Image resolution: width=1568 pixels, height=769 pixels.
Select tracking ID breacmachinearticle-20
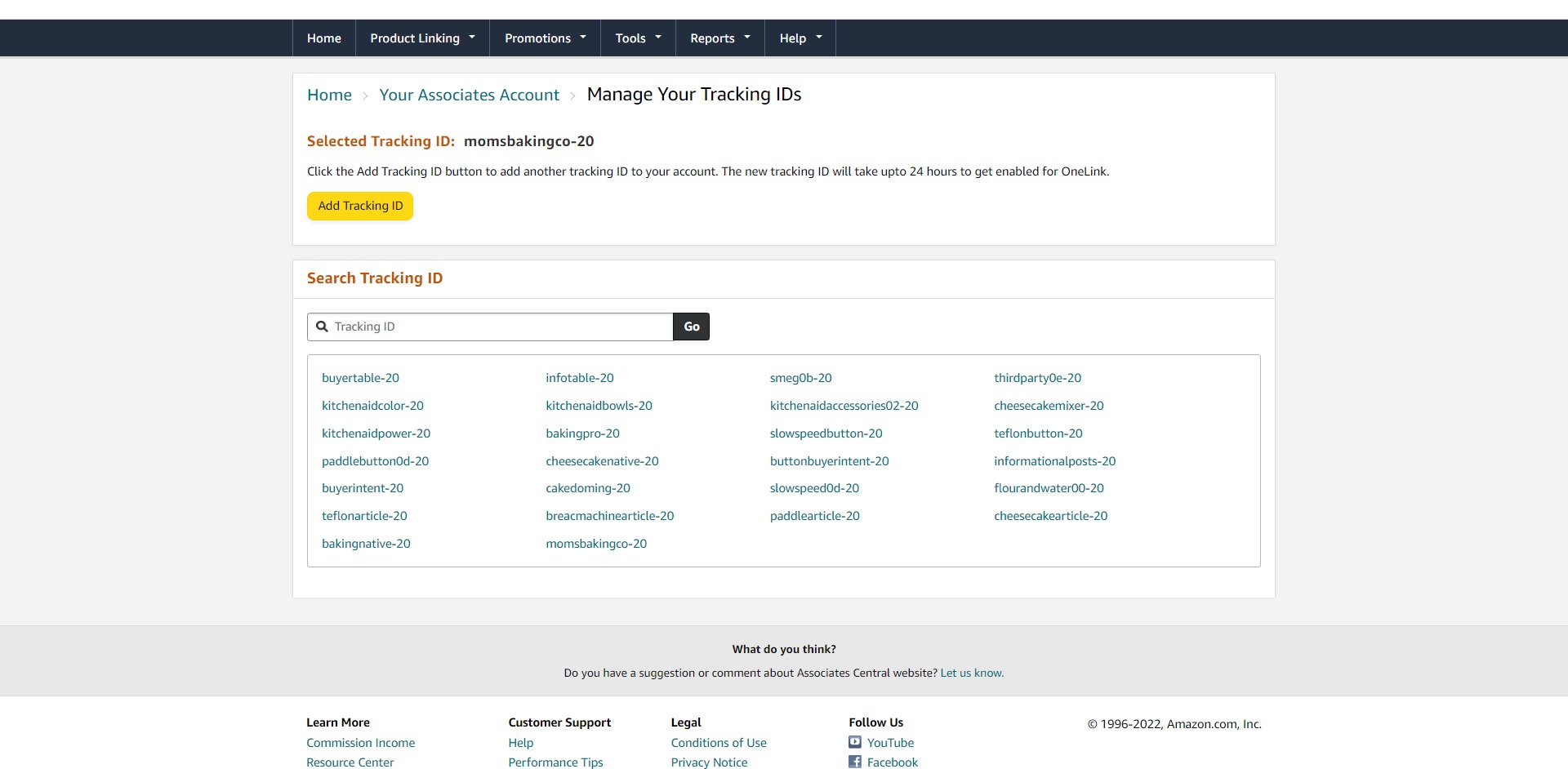pos(610,516)
